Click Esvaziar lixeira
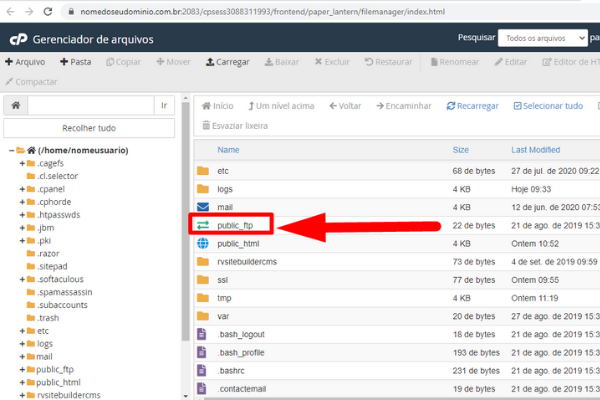Viewport: 600px width, 400px height. [x=235, y=126]
